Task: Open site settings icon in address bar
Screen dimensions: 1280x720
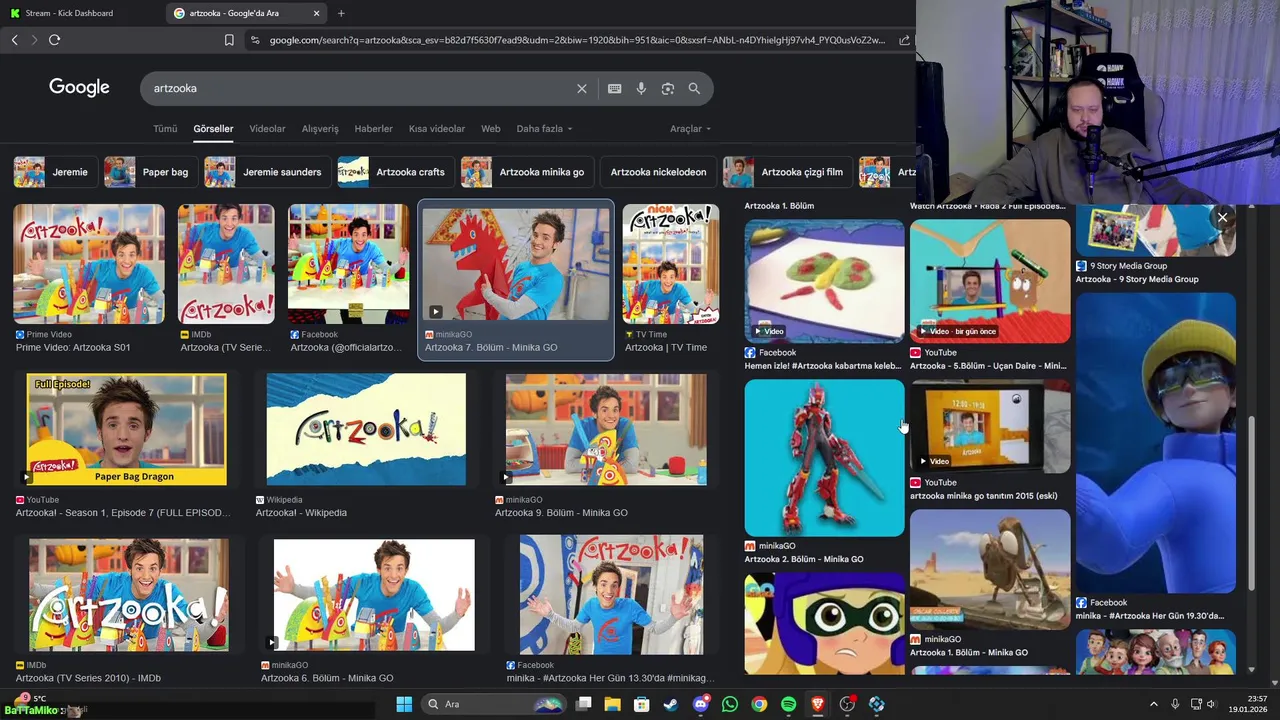Action: coord(255,40)
